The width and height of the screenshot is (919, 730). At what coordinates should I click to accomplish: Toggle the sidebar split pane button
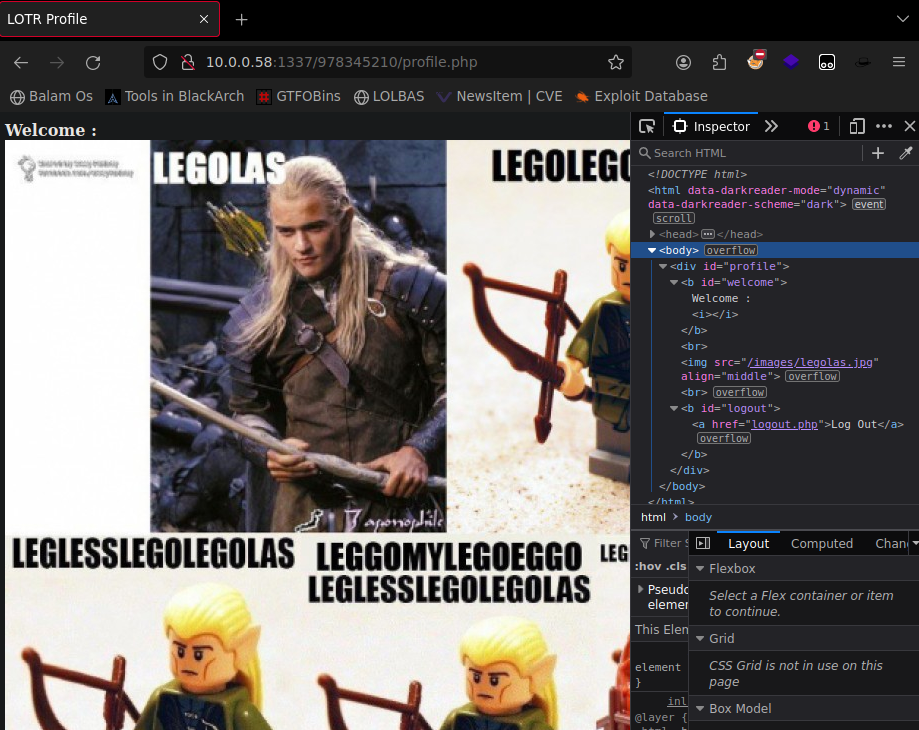[x=703, y=544]
